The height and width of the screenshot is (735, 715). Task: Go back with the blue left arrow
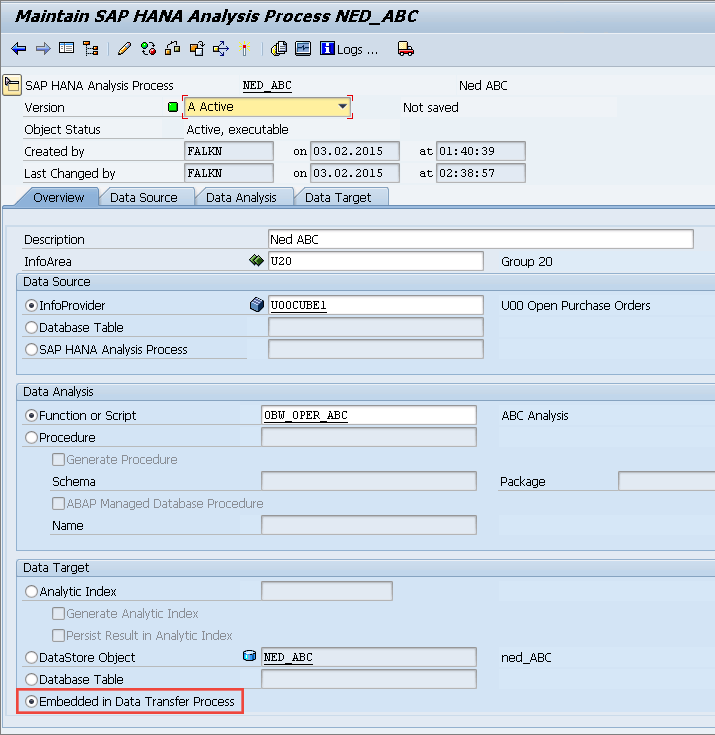[19, 49]
